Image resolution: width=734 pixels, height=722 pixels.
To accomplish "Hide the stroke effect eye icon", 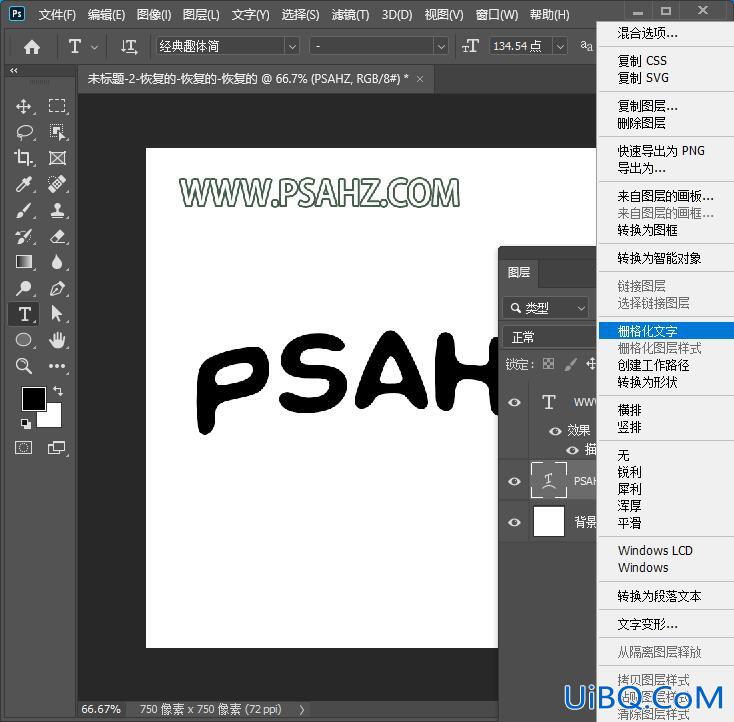I will 572,450.
